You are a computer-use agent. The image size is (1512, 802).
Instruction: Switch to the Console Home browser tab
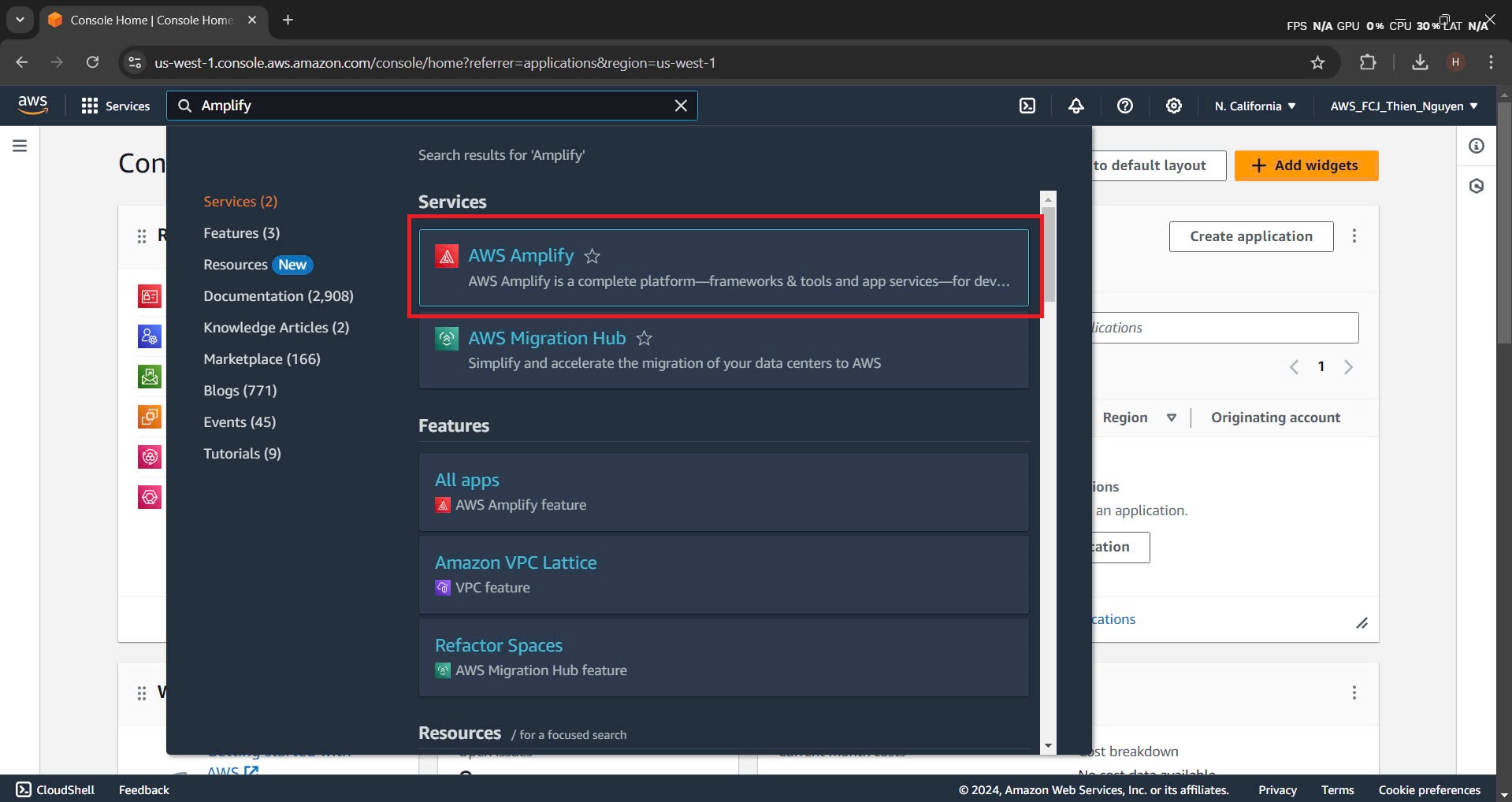point(150,20)
